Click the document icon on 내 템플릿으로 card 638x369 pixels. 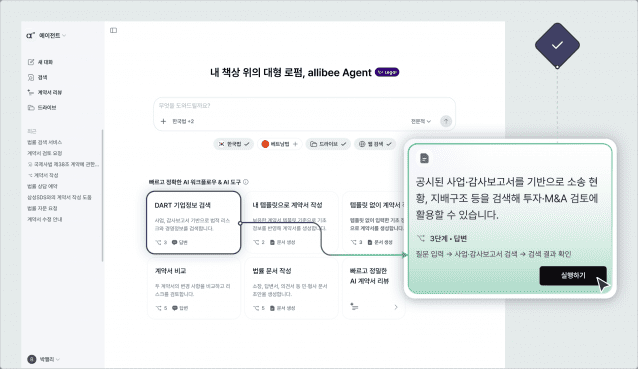point(272,242)
